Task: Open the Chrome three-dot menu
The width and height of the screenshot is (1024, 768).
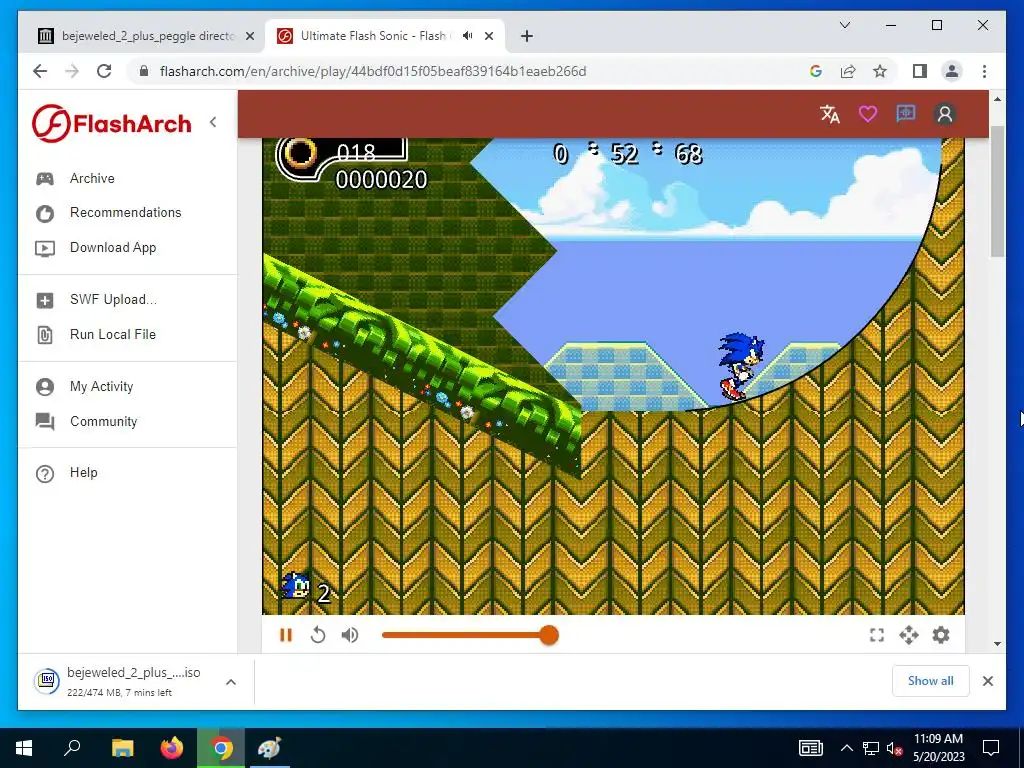Action: tap(984, 71)
